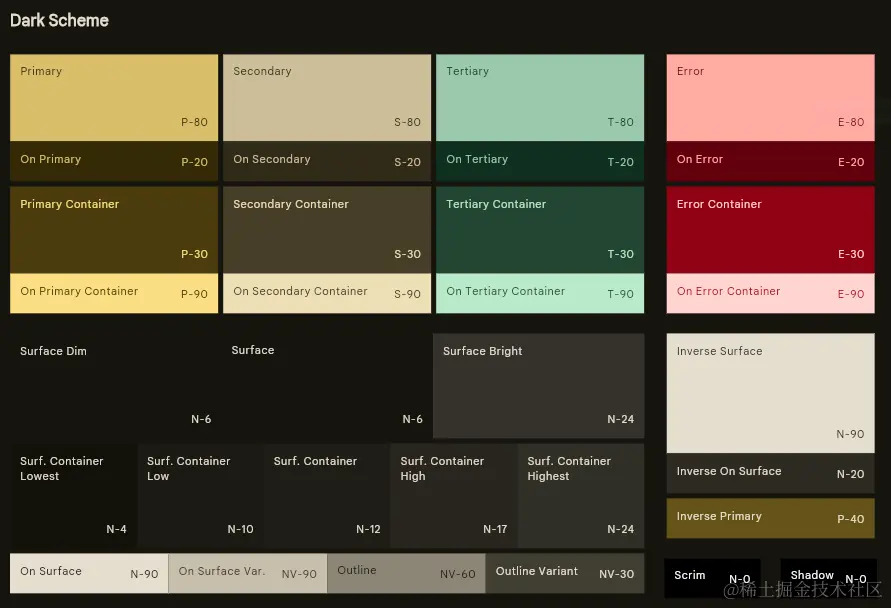Select the Shadow N-0 swatch

[827, 578]
